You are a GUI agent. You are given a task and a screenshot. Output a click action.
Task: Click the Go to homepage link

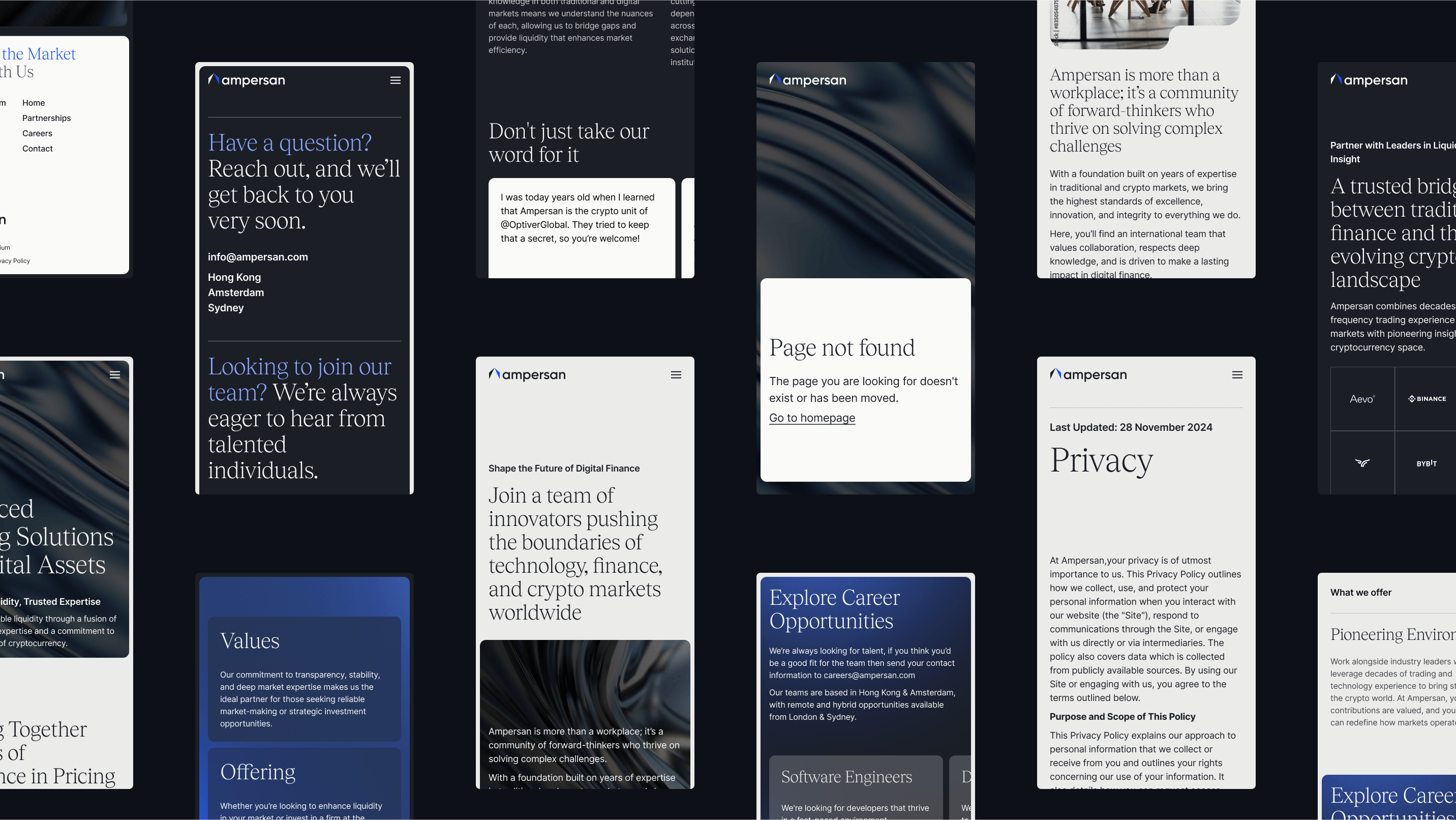click(x=812, y=418)
